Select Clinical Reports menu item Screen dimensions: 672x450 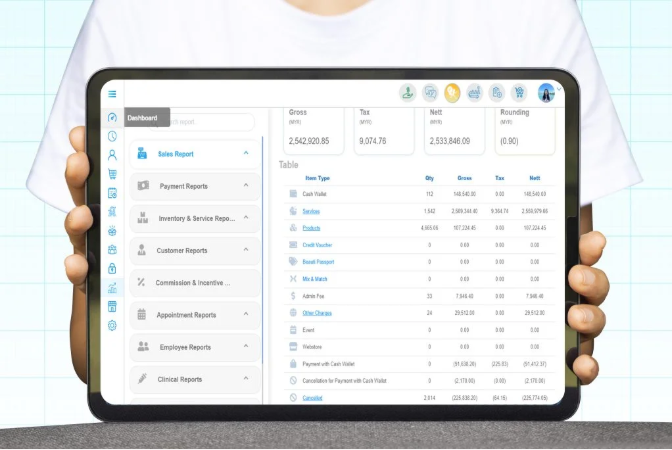(178, 379)
